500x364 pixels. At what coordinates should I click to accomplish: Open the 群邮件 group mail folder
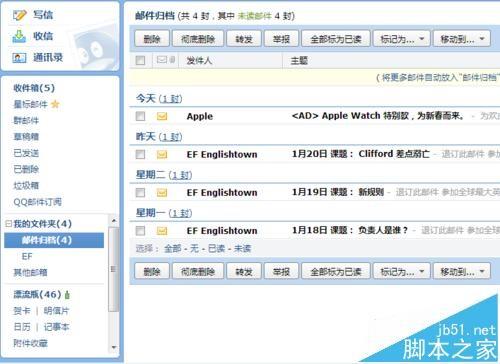click(x=26, y=120)
